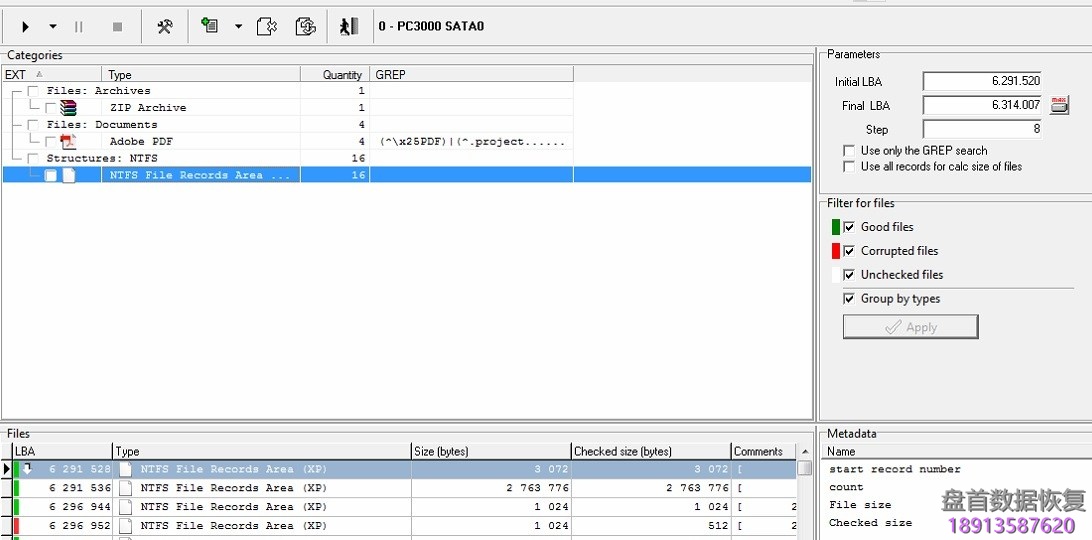Check the ZIP Archive checkbox

(50, 108)
